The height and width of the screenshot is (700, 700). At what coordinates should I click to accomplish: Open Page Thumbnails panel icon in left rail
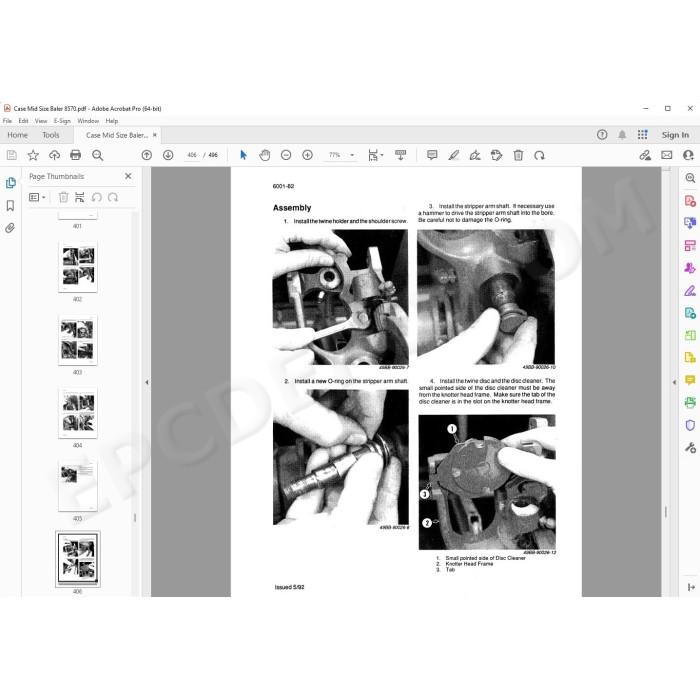10,183
